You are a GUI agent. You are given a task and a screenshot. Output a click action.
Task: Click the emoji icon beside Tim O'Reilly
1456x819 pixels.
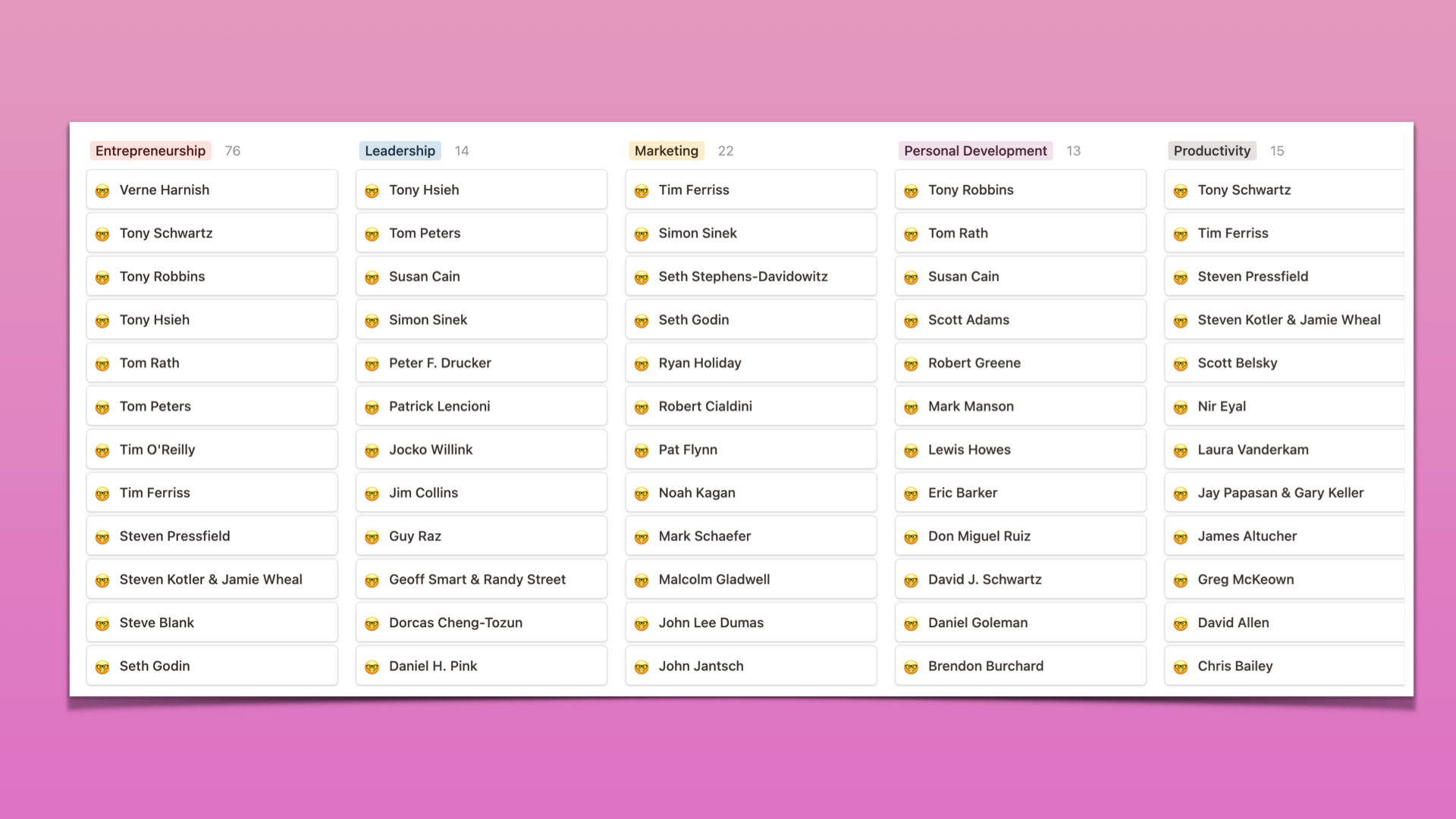[x=102, y=450]
